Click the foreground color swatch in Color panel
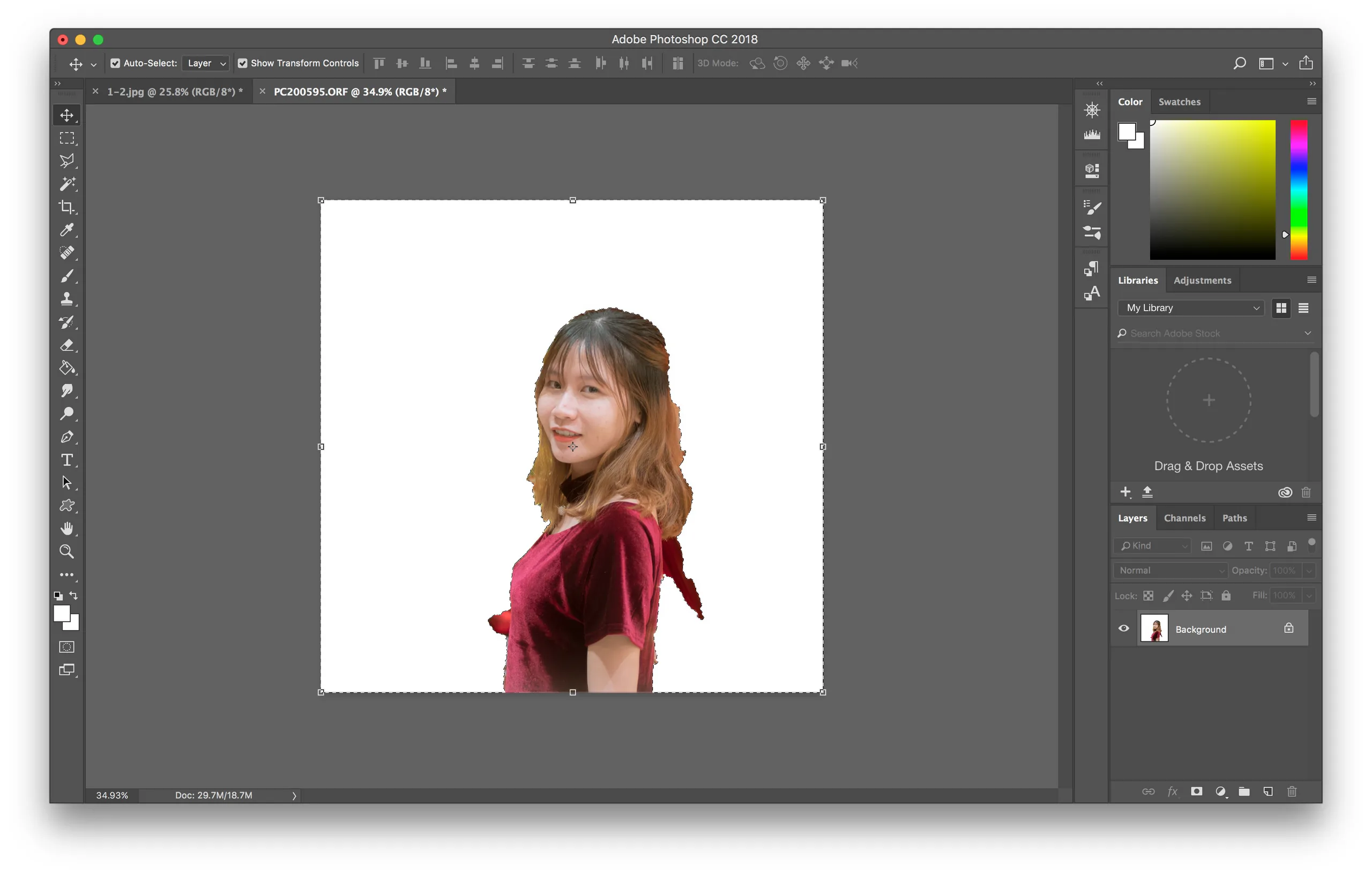 [x=1127, y=132]
